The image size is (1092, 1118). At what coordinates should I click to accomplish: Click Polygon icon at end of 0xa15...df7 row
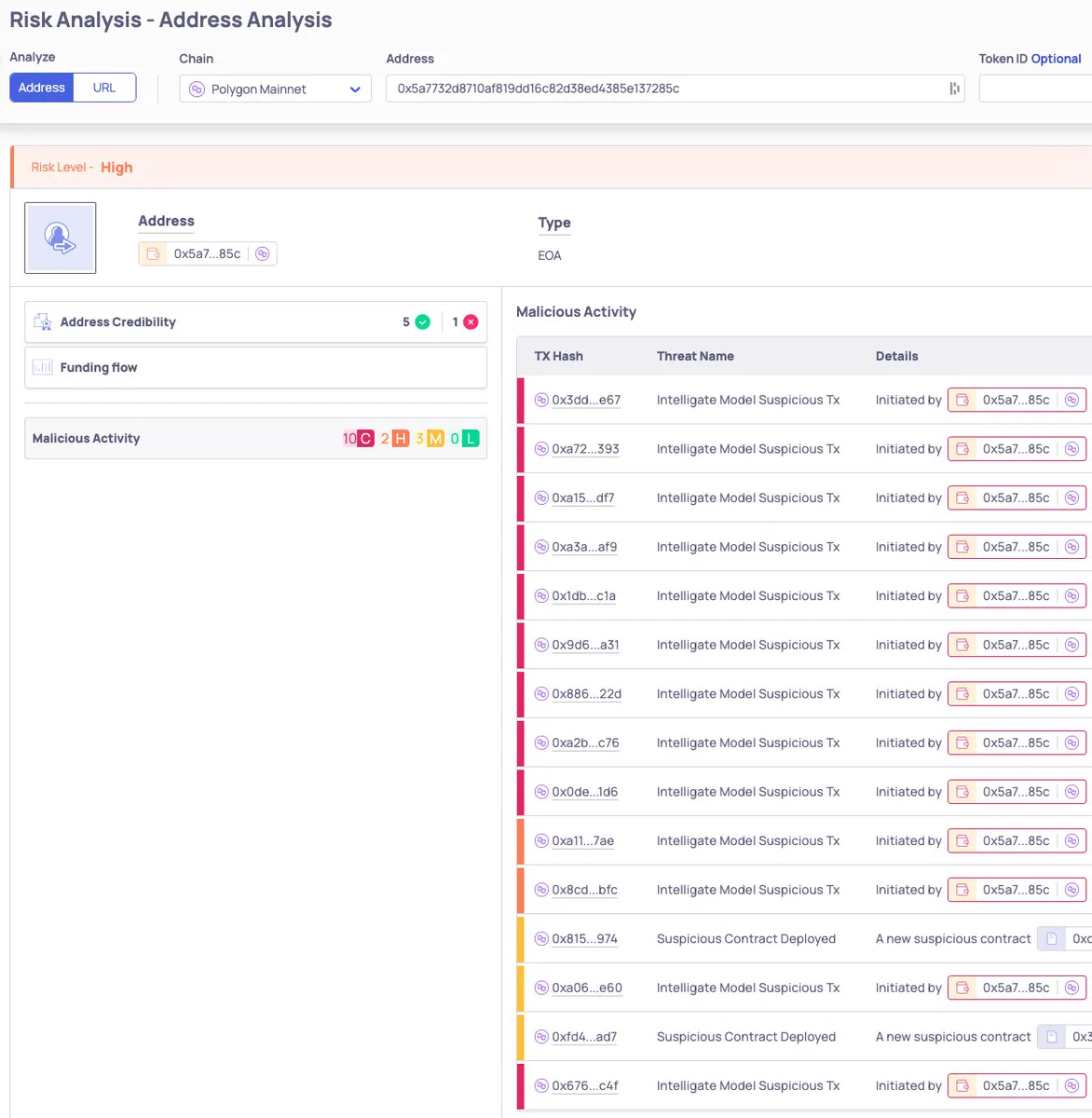pos(1072,498)
